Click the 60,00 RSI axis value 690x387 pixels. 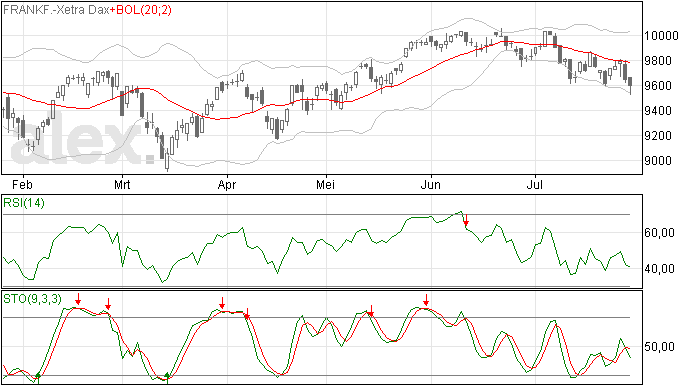click(660, 232)
